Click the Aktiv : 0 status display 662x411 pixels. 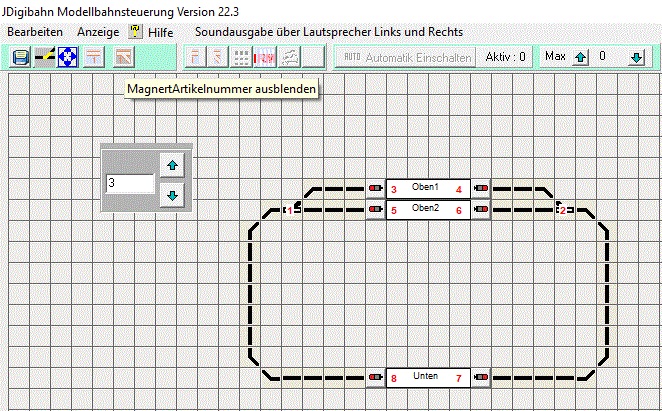tap(505, 57)
